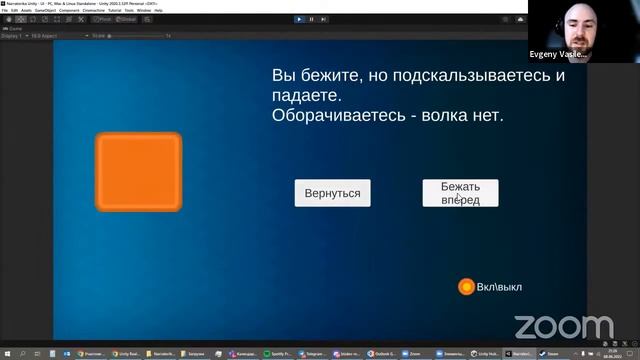This screenshot has height=360, width=640.
Task: Open the 16:9 Aspect dropdown
Action: pos(60,36)
